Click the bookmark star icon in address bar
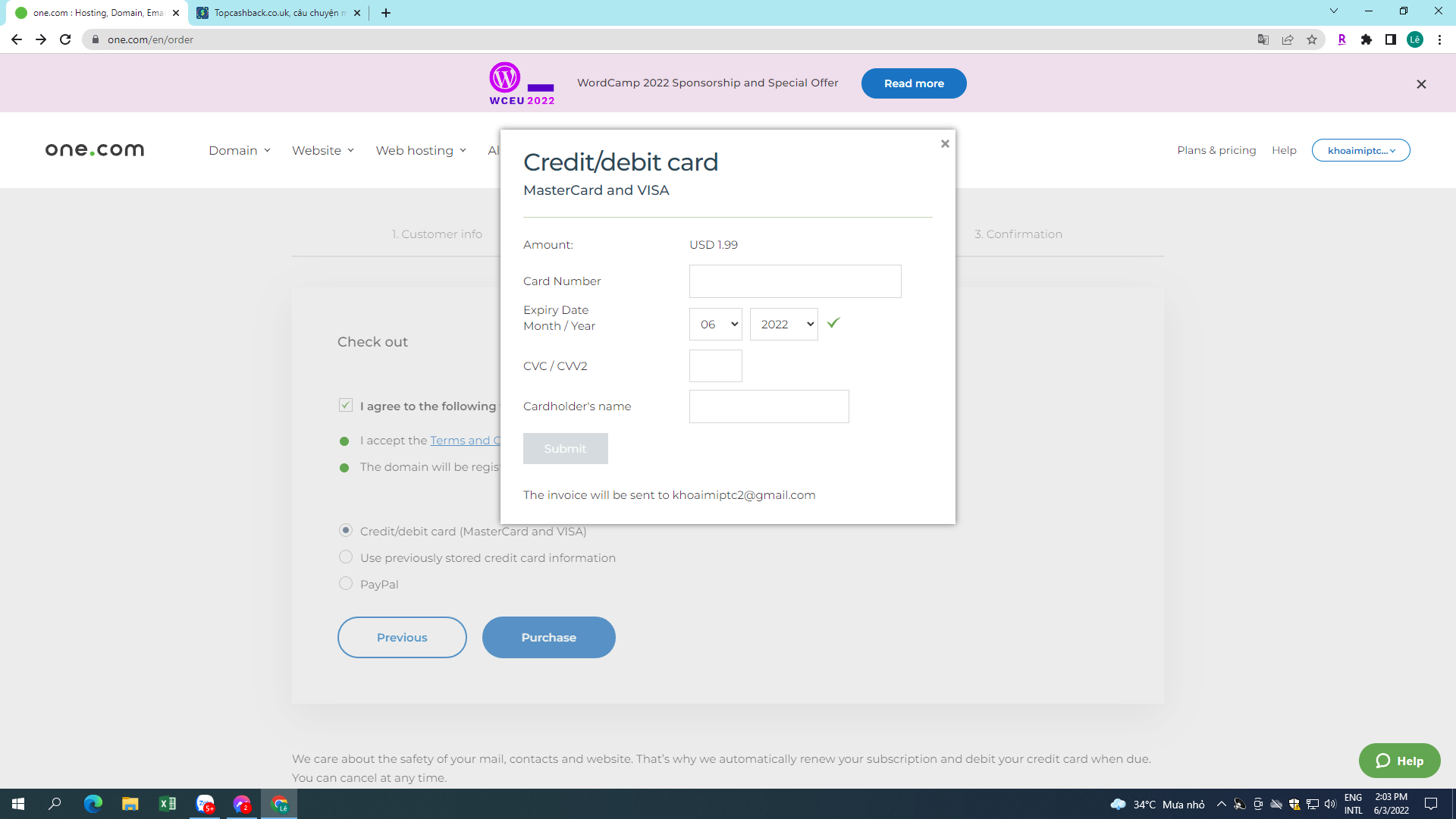The width and height of the screenshot is (1456, 819). coord(1312,39)
